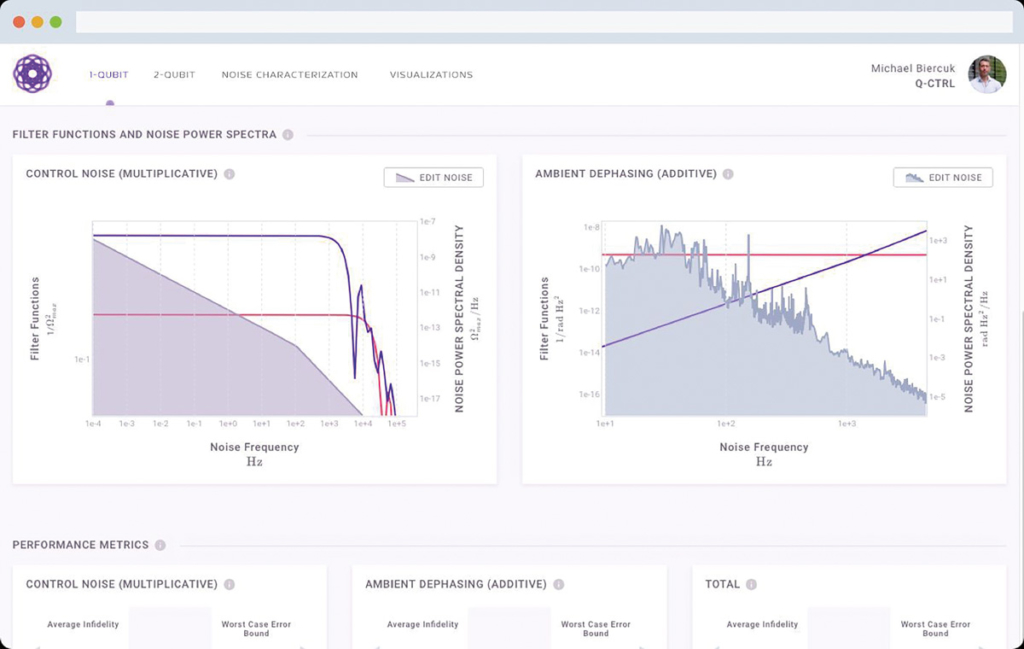The width and height of the screenshot is (1024, 649).
Task: Open the Noise Characterization tab
Action: click(x=289, y=75)
